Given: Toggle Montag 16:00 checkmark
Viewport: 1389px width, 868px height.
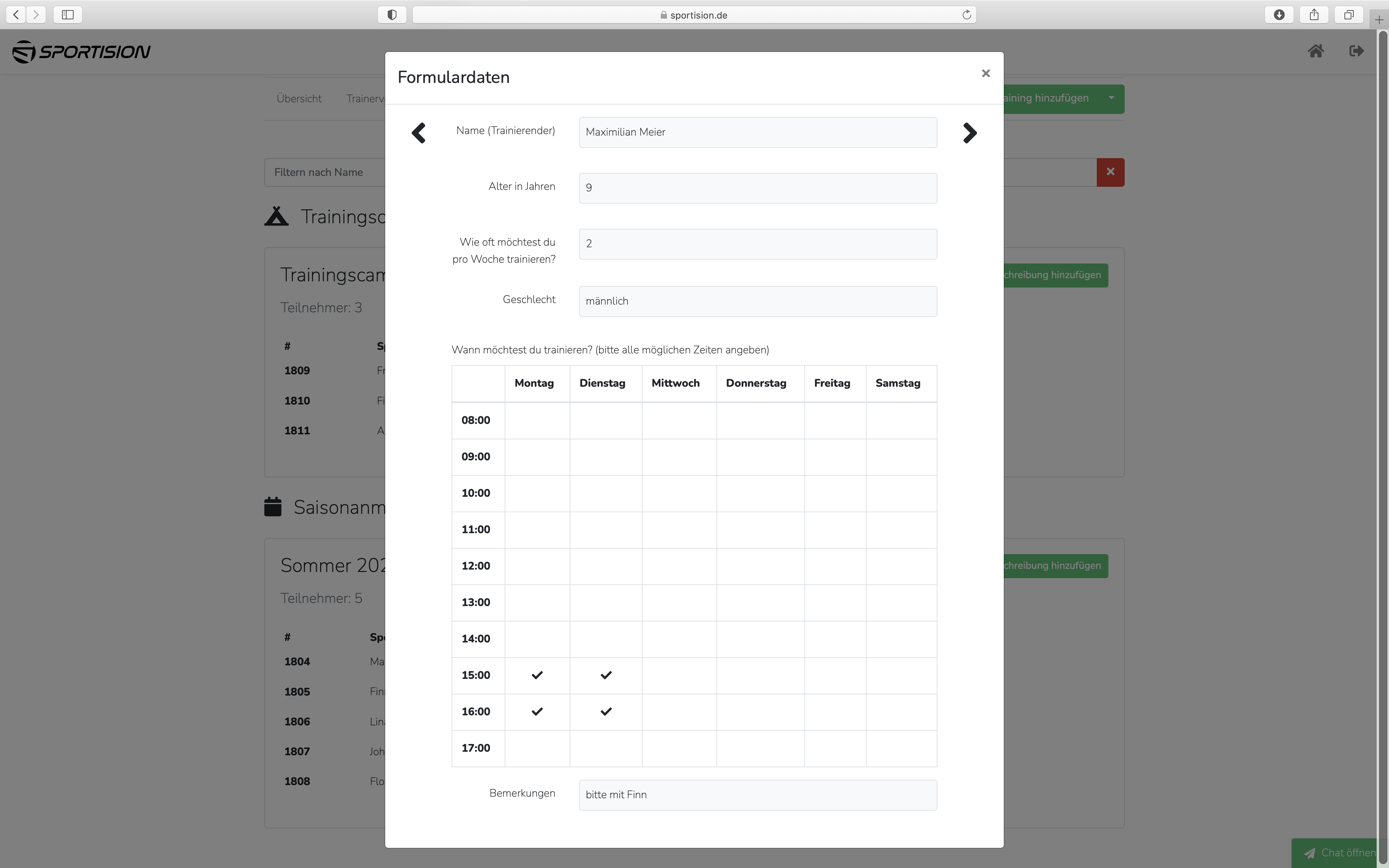Looking at the screenshot, I should [x=537, y=712].
